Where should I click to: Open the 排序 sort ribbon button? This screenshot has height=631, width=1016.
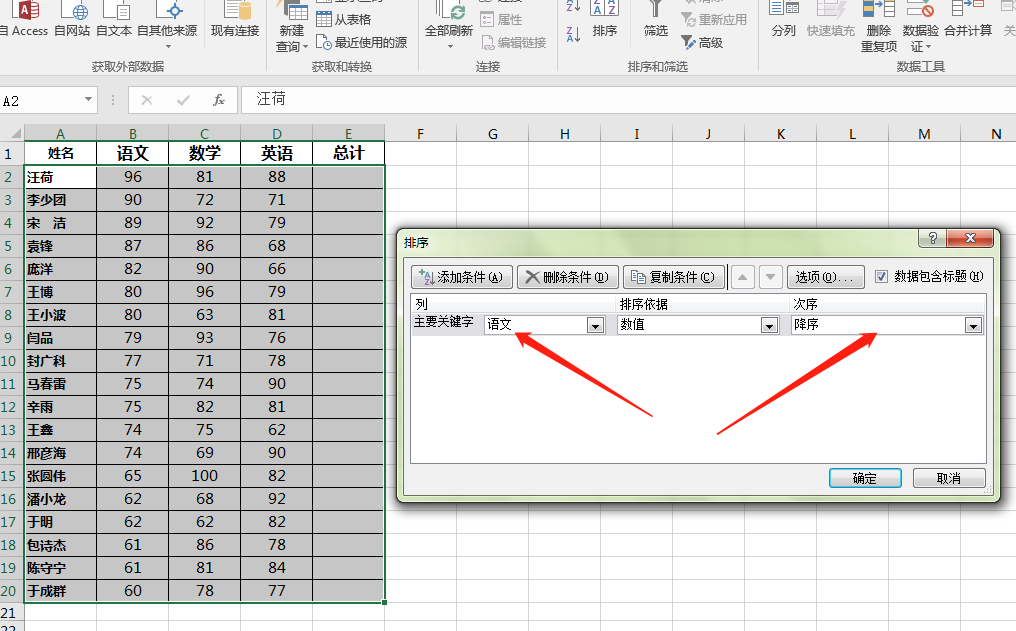tap(605, 19)
